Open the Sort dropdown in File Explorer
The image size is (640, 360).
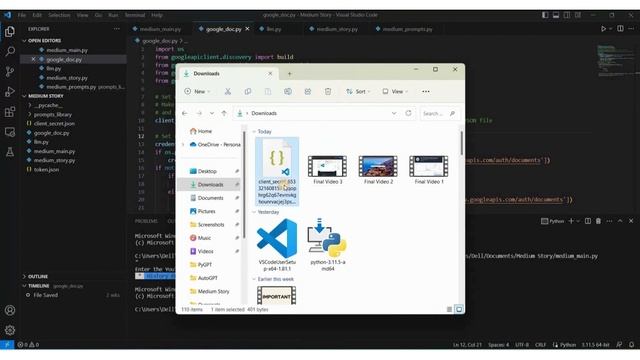tap(358, 91)
